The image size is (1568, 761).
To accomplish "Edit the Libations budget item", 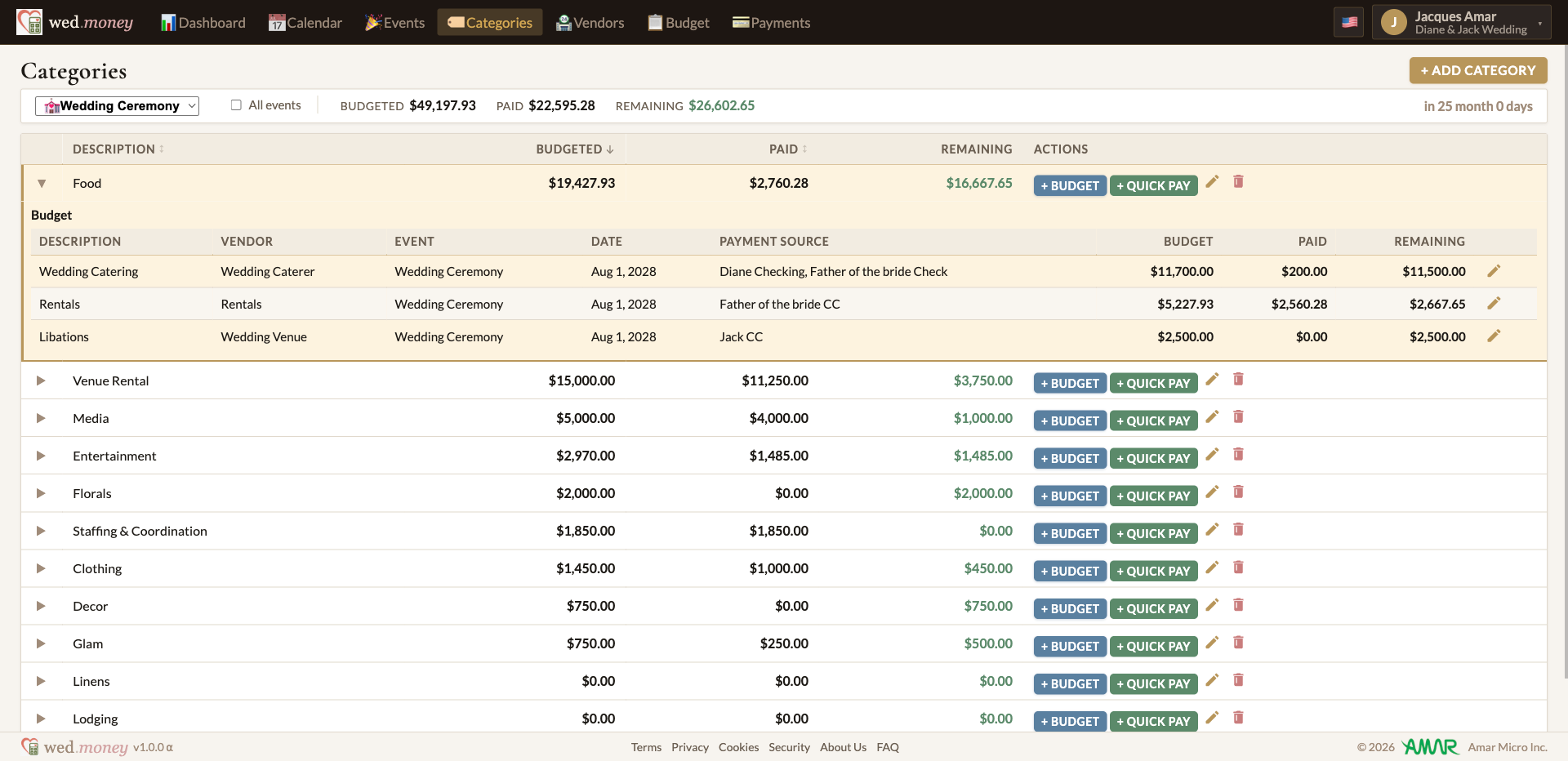I will tap(1494, 336).
